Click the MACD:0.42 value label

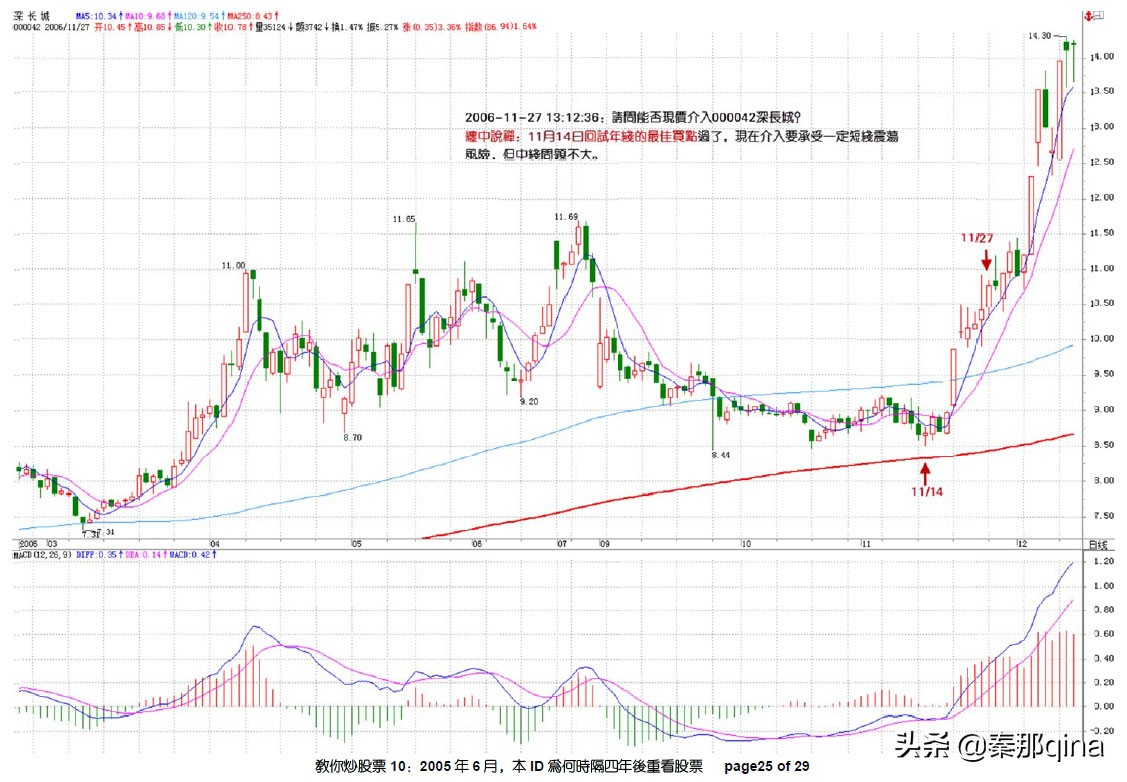(191, 555)
